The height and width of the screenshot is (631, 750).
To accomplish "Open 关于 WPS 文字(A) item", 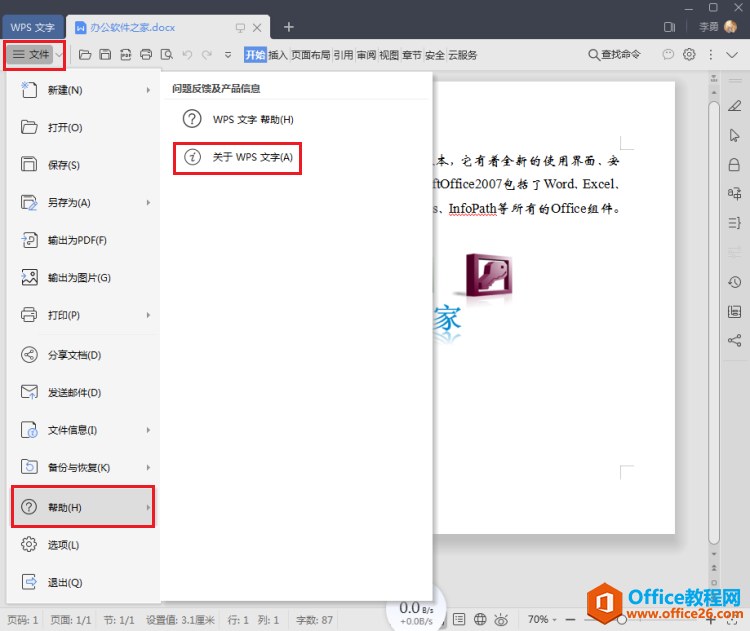I will click(x=238, y=157).
